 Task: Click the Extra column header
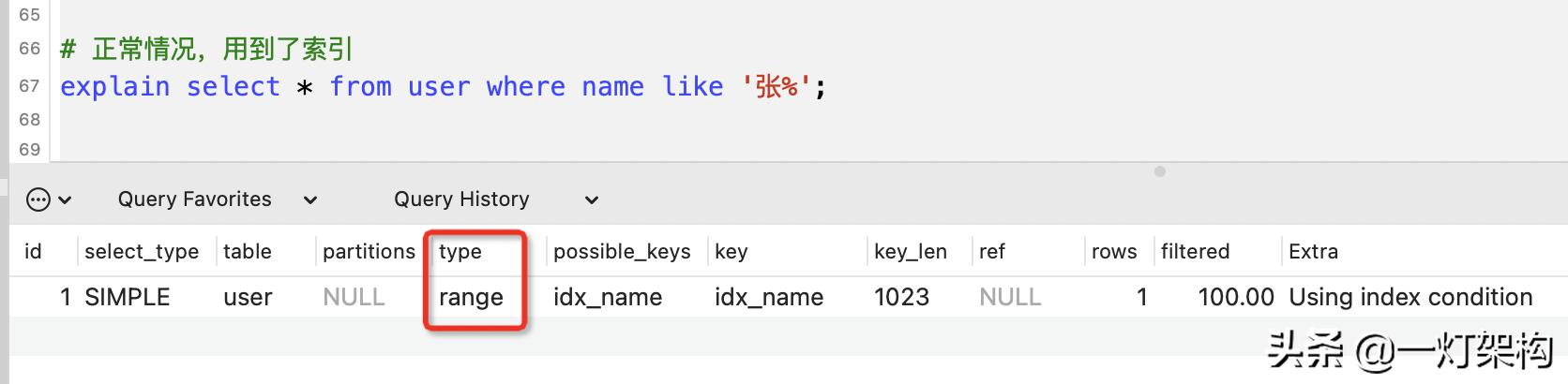pyautogui.click(x=1313, y=251)
